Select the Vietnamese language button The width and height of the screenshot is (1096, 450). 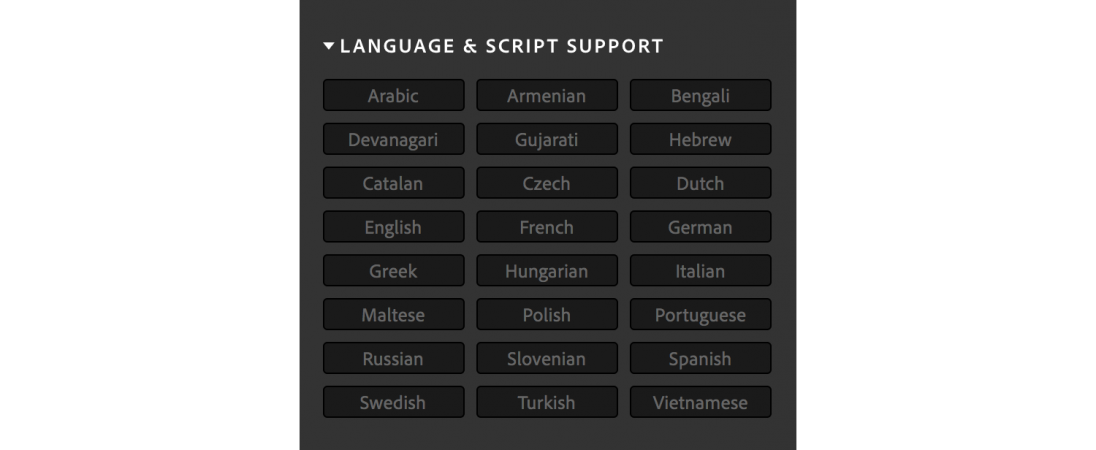(700, 404)
